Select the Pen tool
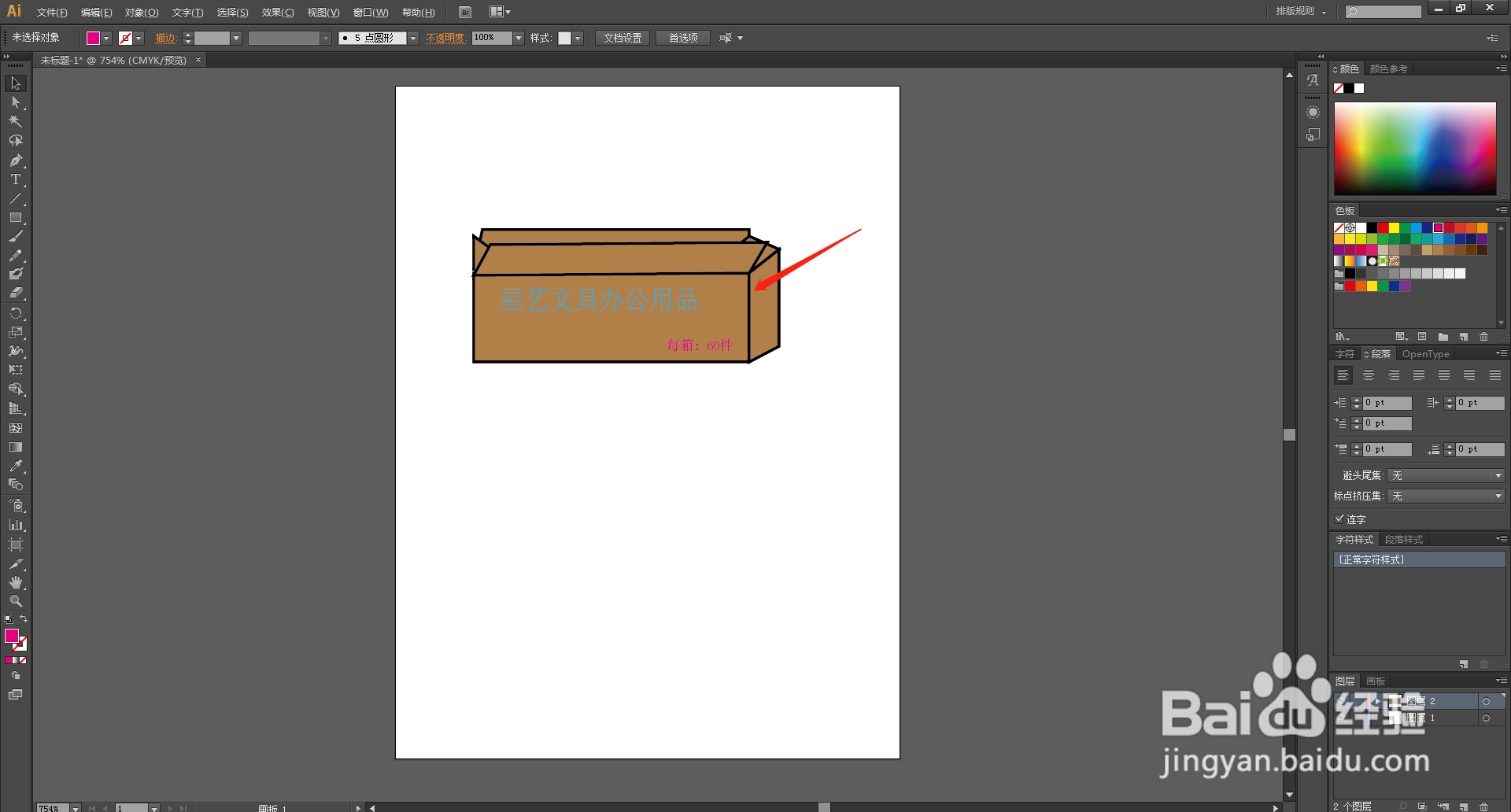Screen dimensions: 1511x812 (x=16, y=161)
